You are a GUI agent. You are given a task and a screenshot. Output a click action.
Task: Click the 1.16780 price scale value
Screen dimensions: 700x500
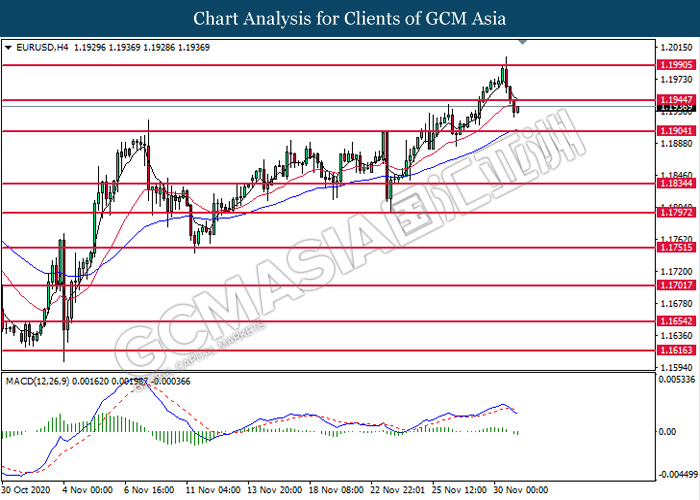[677, 304]
